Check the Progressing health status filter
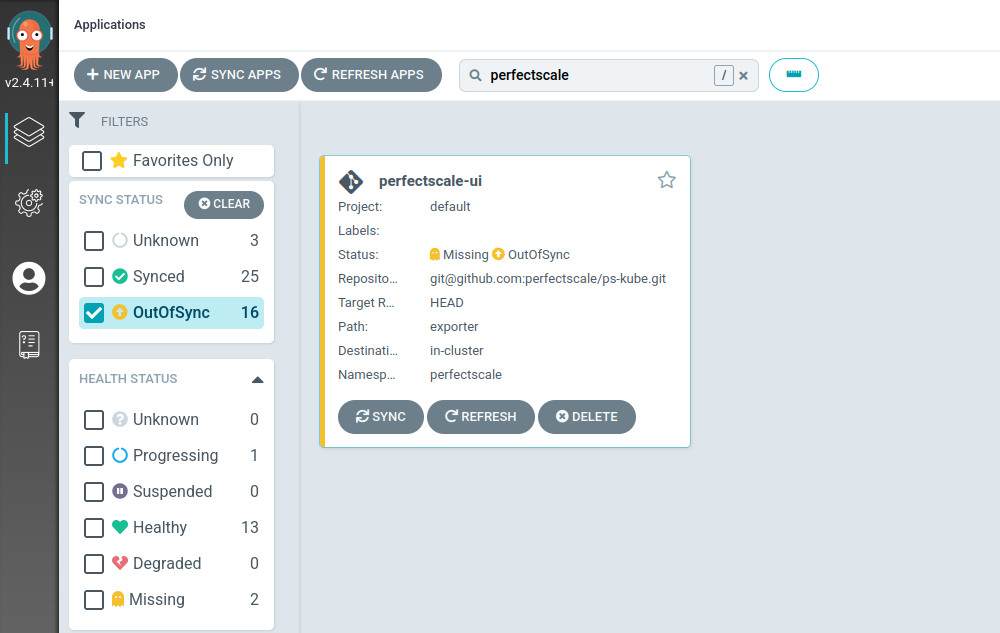1000x633 pixels. click(x=94, y=455)
